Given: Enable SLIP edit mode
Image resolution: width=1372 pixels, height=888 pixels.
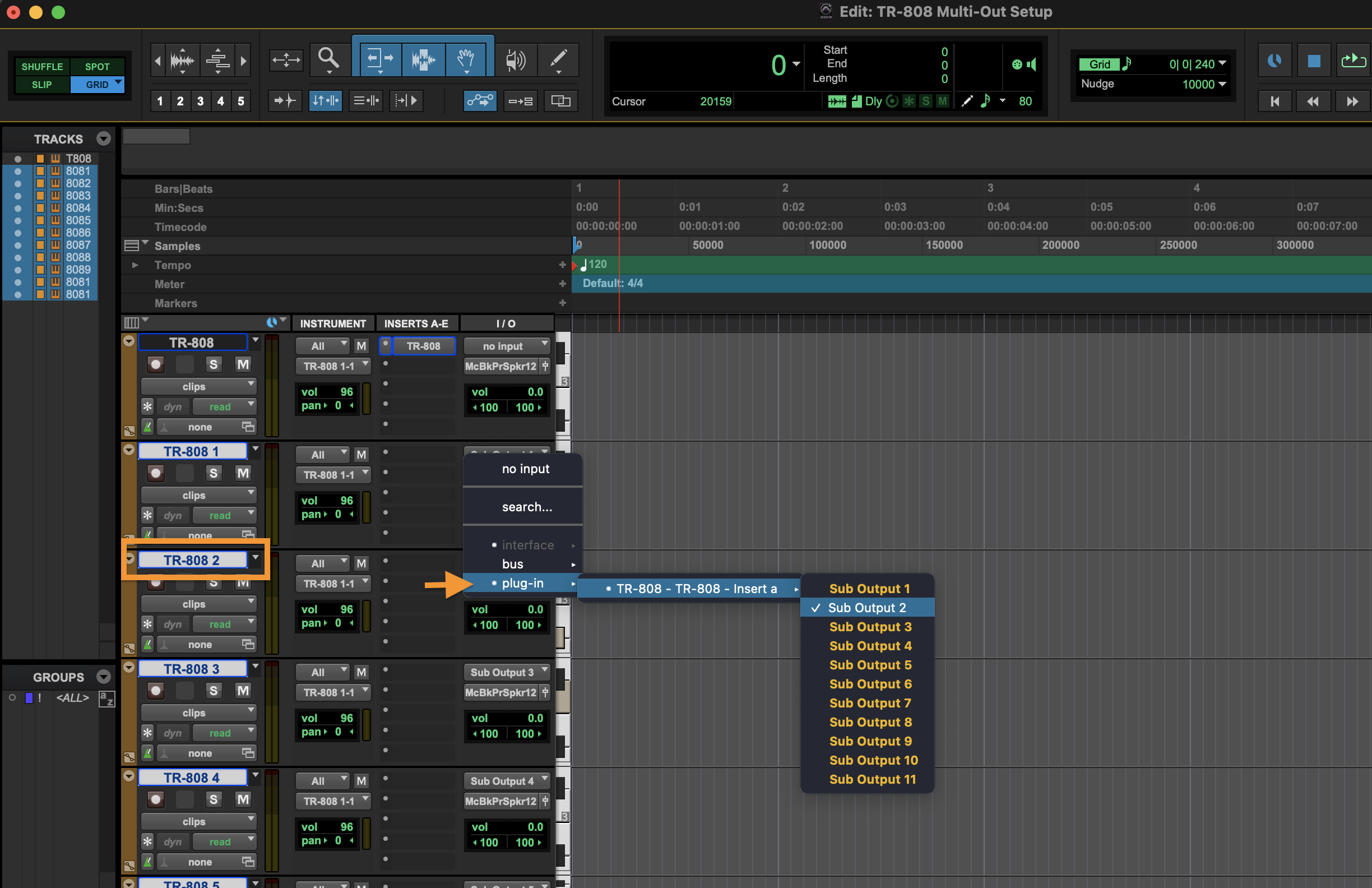Looking at the screenshot, I should pyautogui.click(x=42, y=85).
